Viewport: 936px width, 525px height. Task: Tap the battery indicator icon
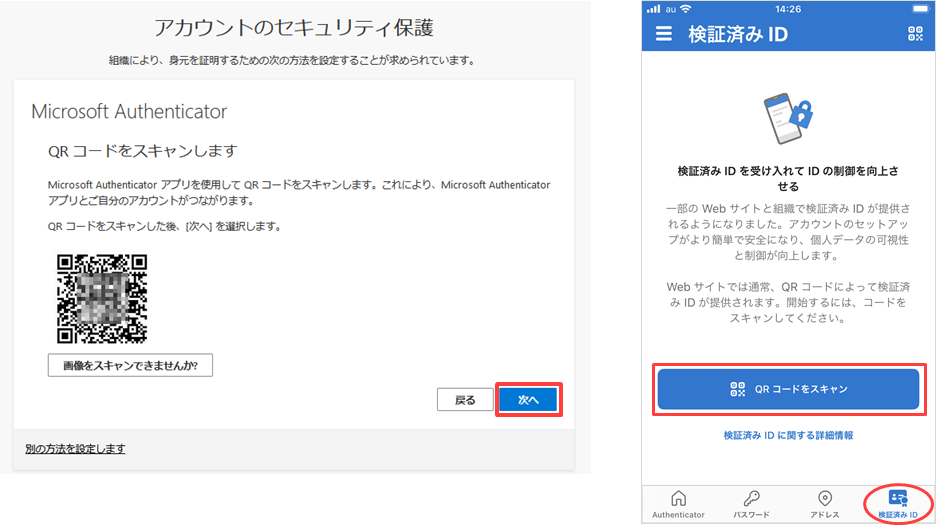920,9
